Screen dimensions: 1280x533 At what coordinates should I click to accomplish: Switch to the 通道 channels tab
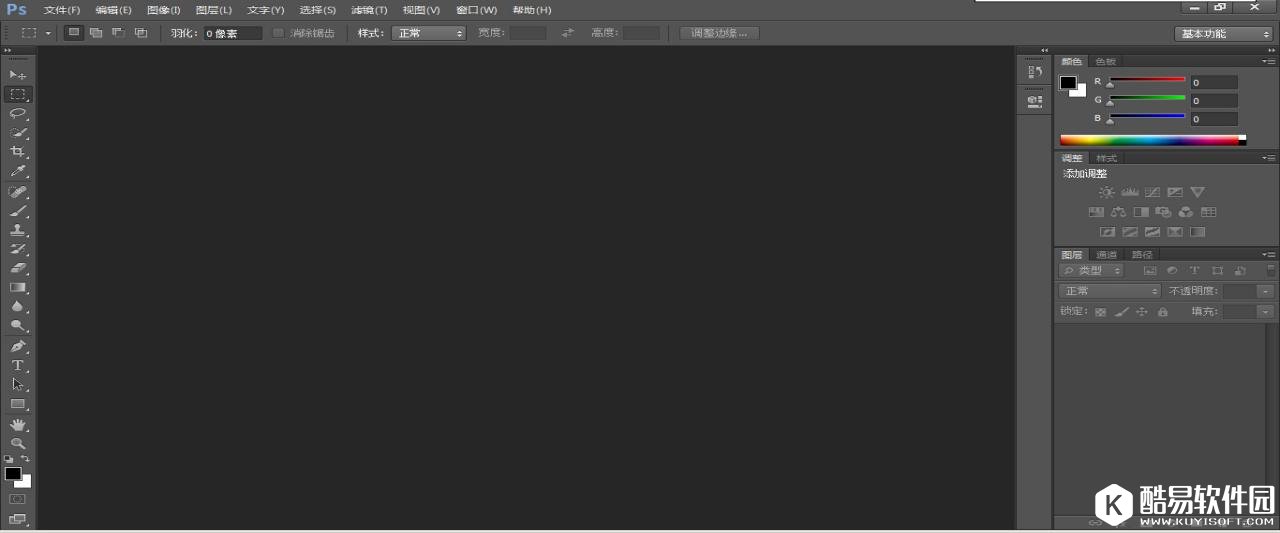click(x=1106, y=254)
